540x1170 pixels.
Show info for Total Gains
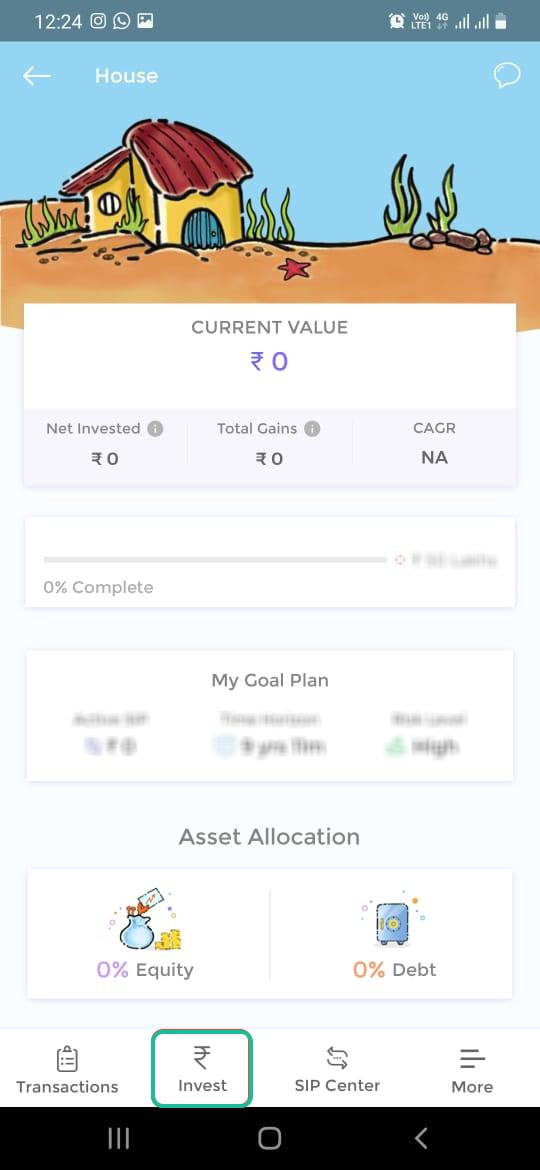(312, 429)
